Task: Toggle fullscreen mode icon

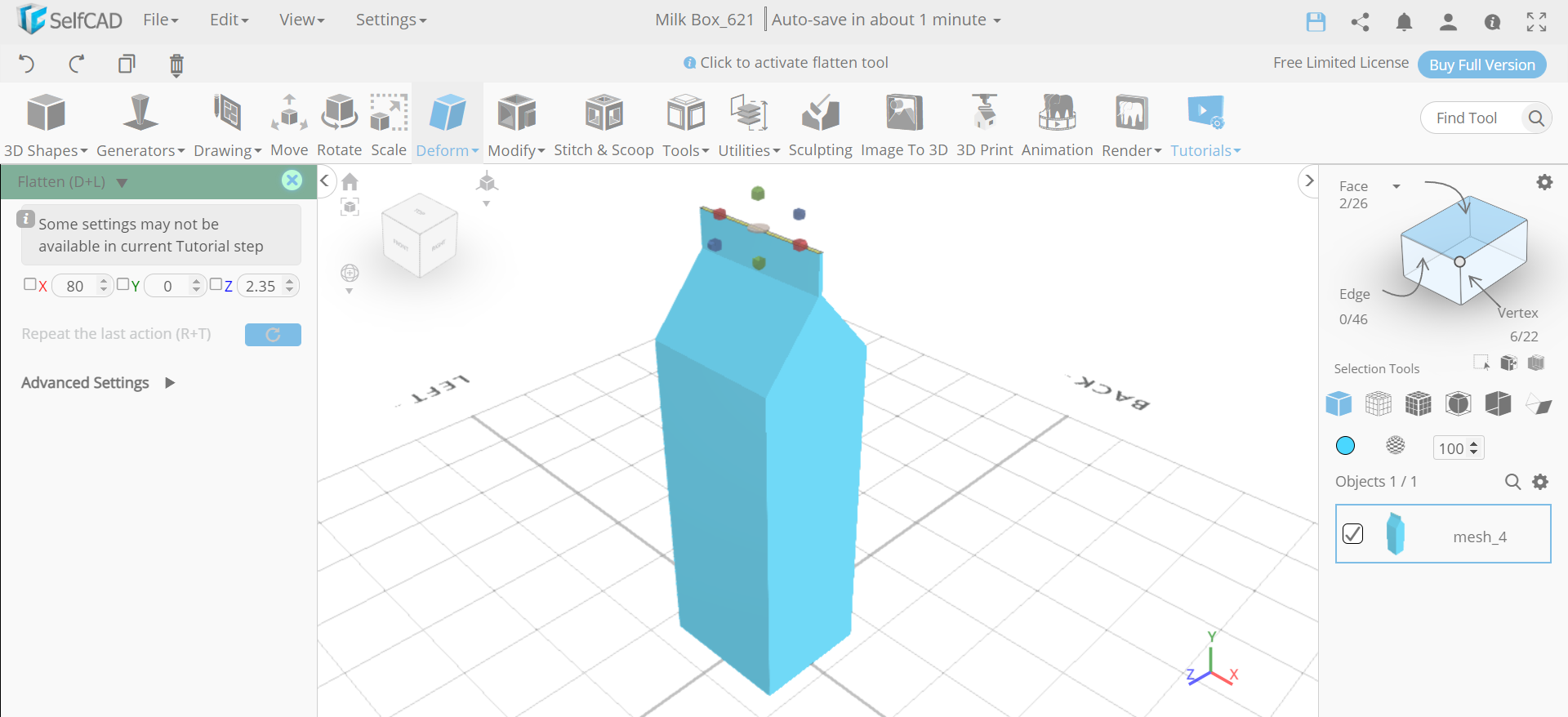Action: point(1536,22)
